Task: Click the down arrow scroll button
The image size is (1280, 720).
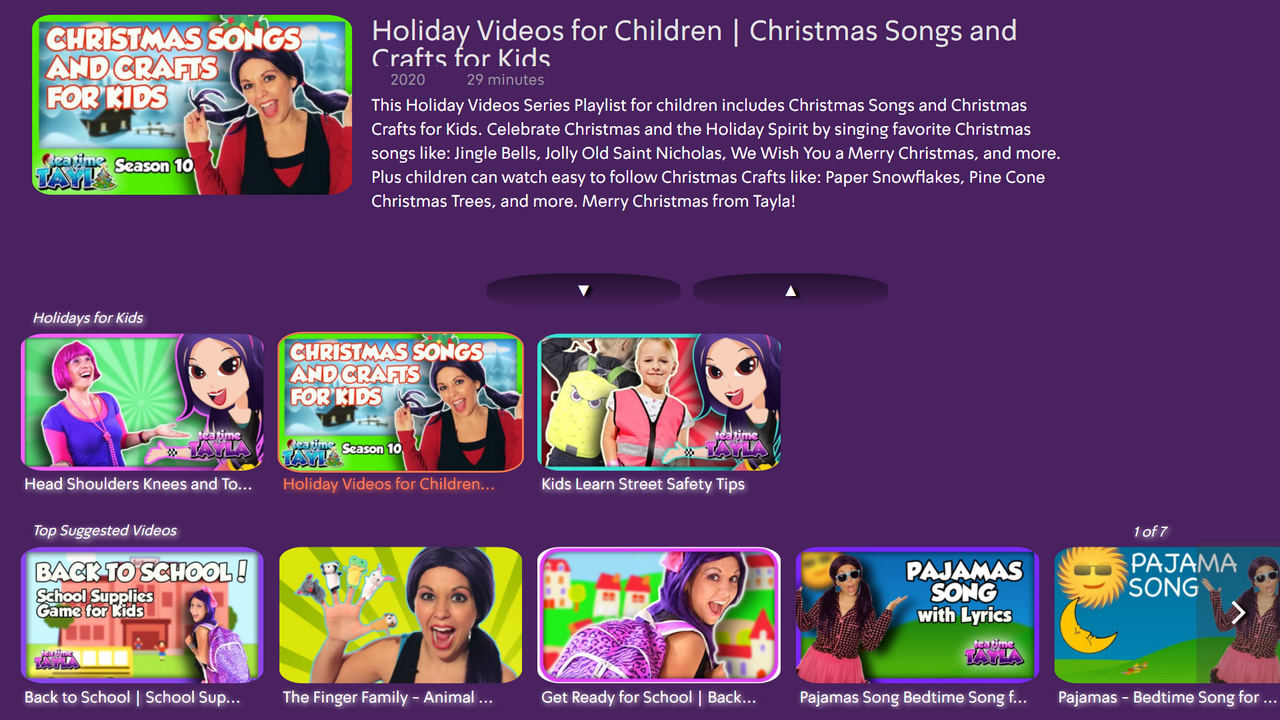Action: click(x=583, y=290)
